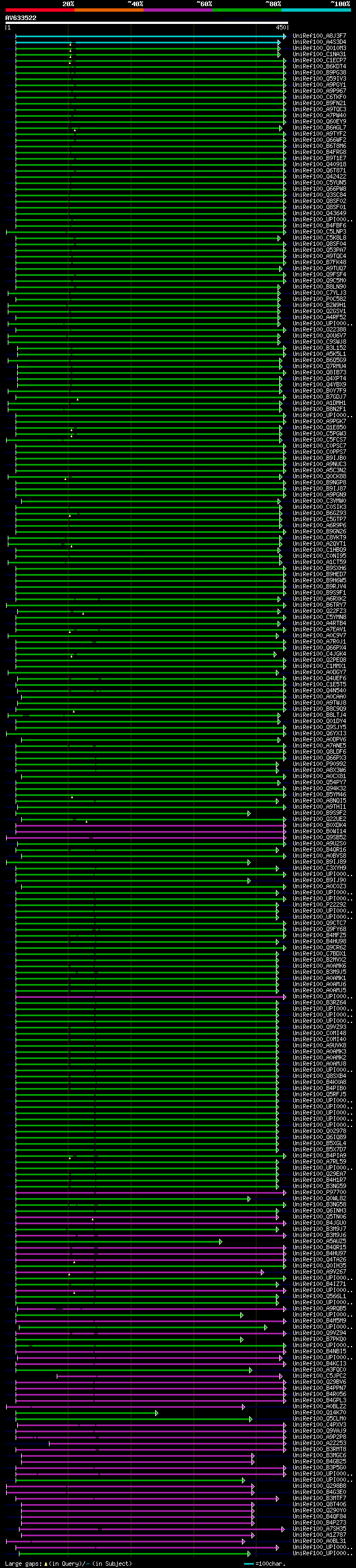
Task: Select hit UniRef100_A9PGY1
Action: 319,85
